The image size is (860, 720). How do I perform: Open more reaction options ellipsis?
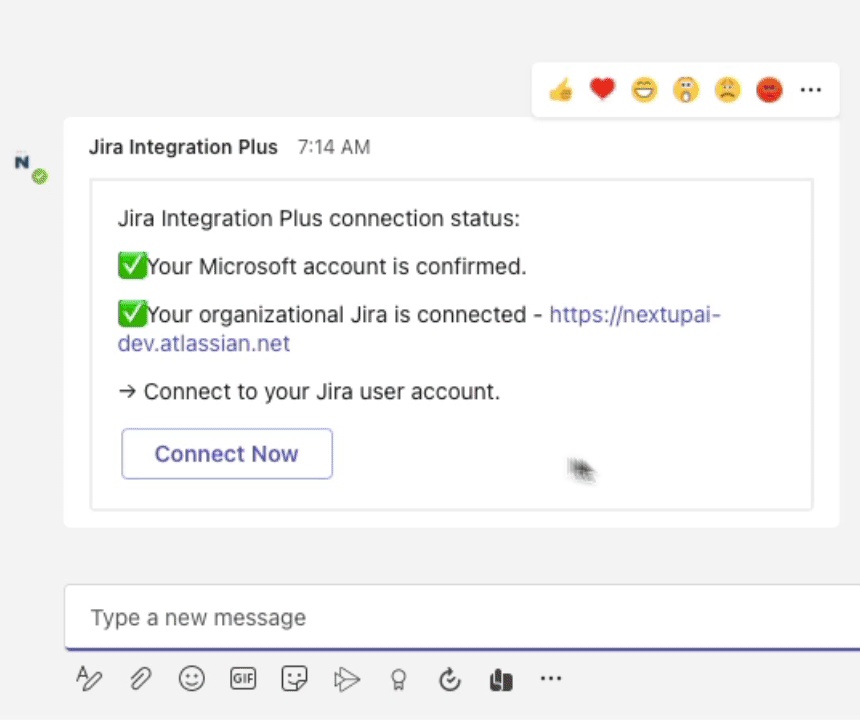tap(811, 90)
